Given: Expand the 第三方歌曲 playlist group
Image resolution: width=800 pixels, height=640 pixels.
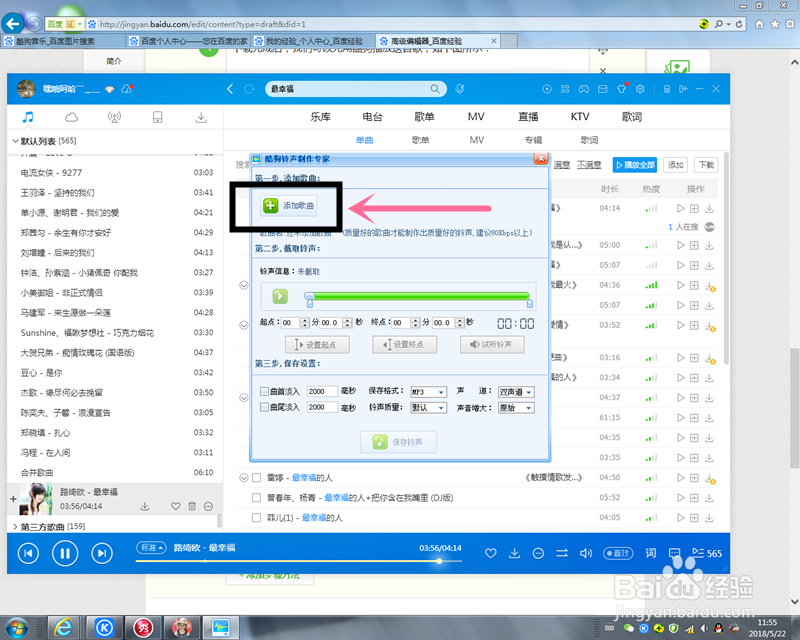Looking at the screenshot, I should coord(15,527).
